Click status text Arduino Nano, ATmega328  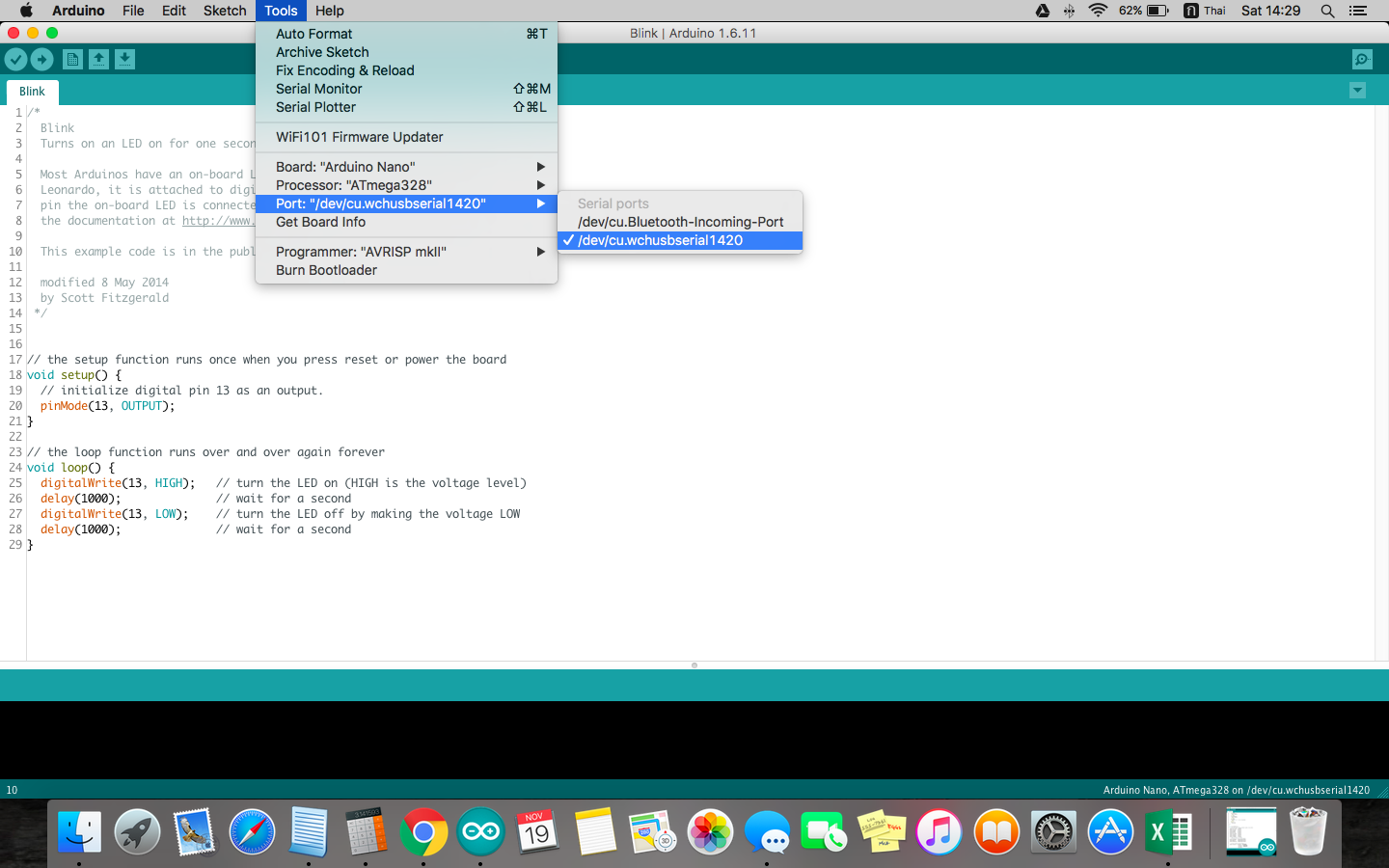coord(1236,790)
